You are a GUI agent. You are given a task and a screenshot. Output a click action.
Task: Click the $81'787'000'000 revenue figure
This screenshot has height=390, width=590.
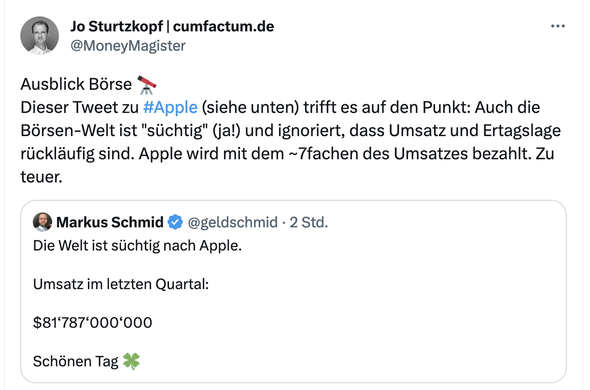point(93,323)
